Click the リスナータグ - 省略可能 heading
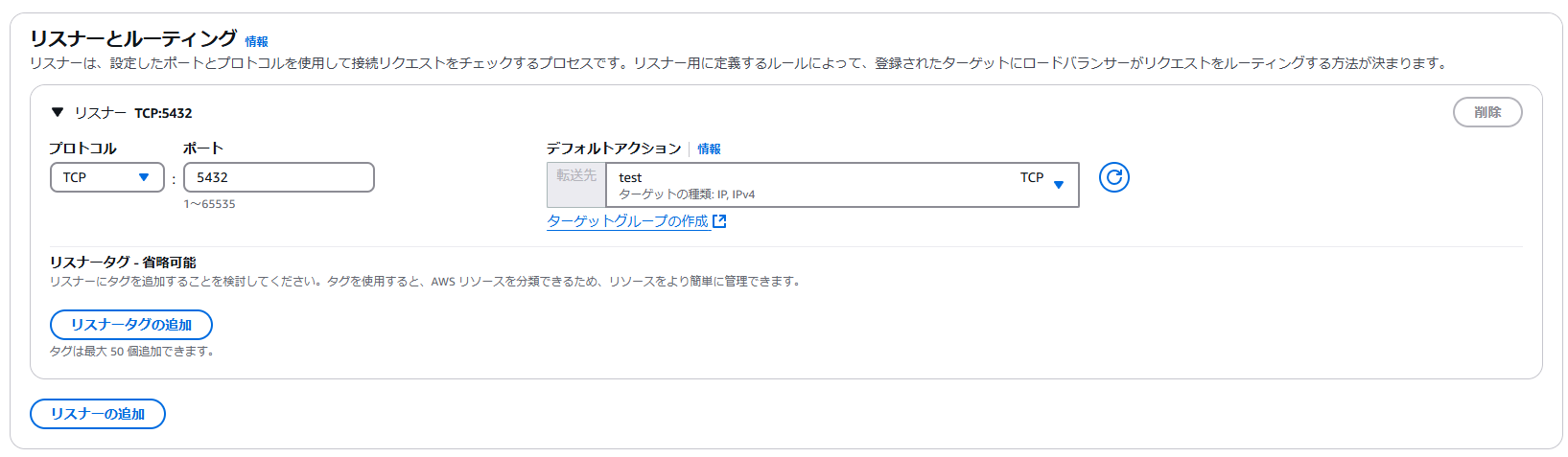 (123, 262)
